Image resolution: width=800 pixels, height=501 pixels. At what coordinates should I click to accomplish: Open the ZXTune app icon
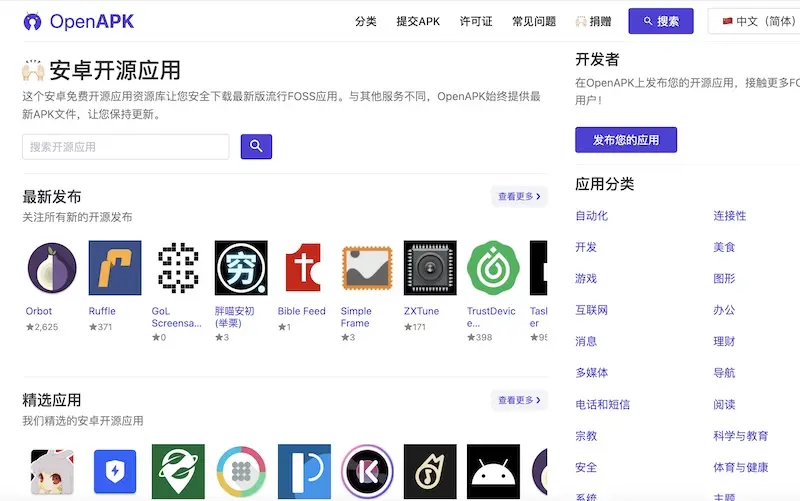(430, 268)
